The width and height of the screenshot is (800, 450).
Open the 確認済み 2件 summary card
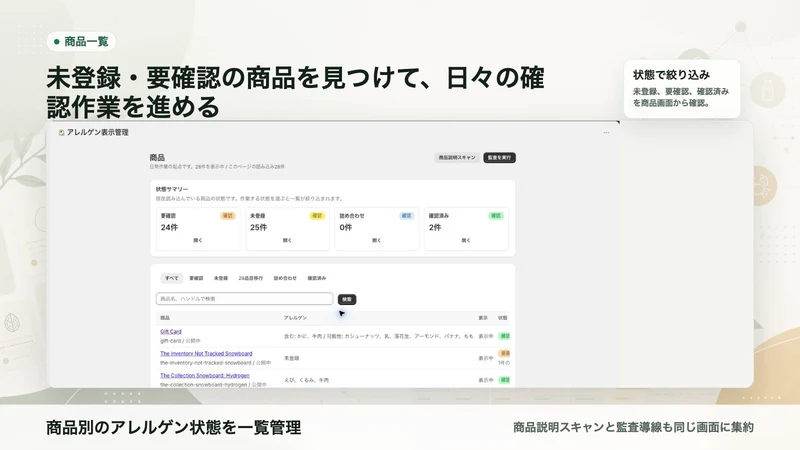point(466,229)
